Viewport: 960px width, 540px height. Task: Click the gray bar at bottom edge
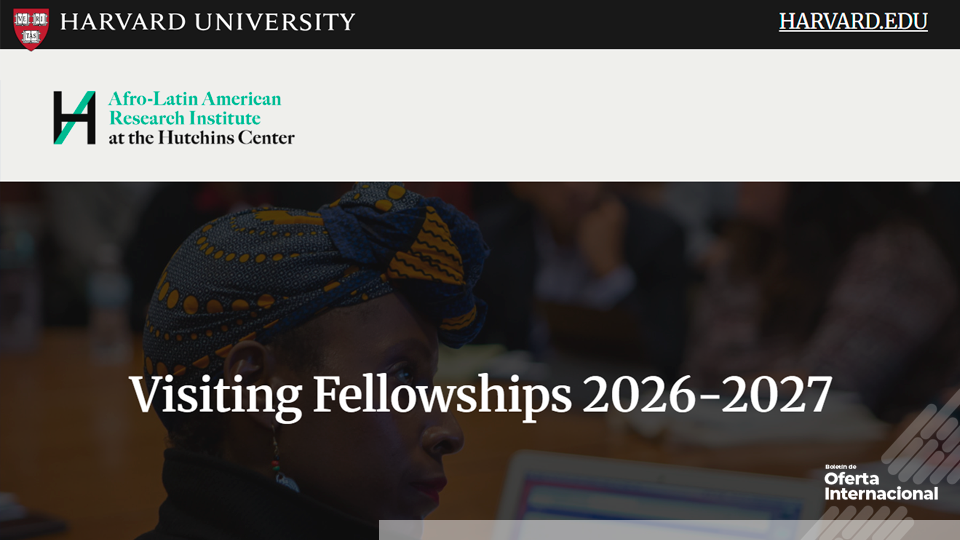click(660, 530)
